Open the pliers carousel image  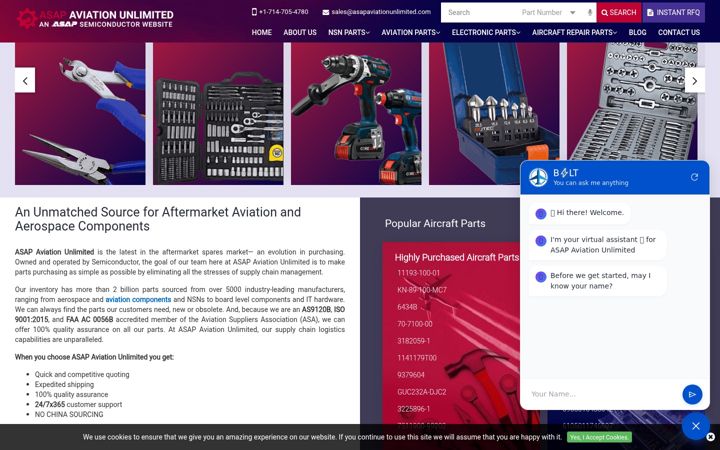[80, 113]
